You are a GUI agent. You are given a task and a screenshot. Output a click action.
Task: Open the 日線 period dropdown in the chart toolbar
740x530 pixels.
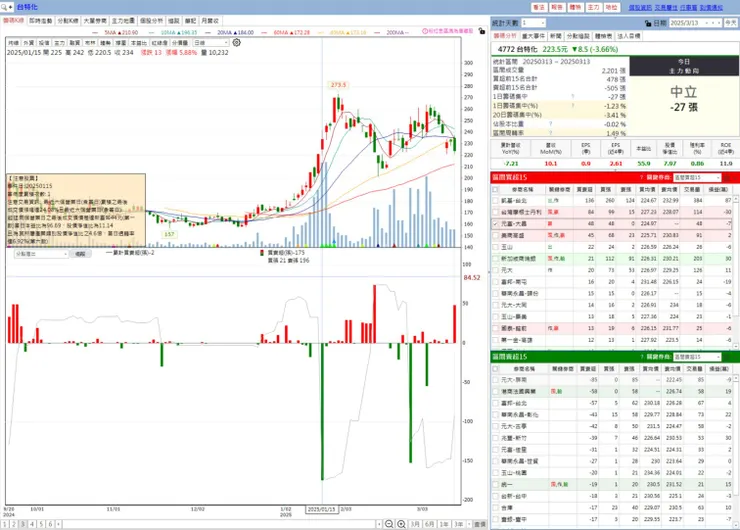pos(211,42)
